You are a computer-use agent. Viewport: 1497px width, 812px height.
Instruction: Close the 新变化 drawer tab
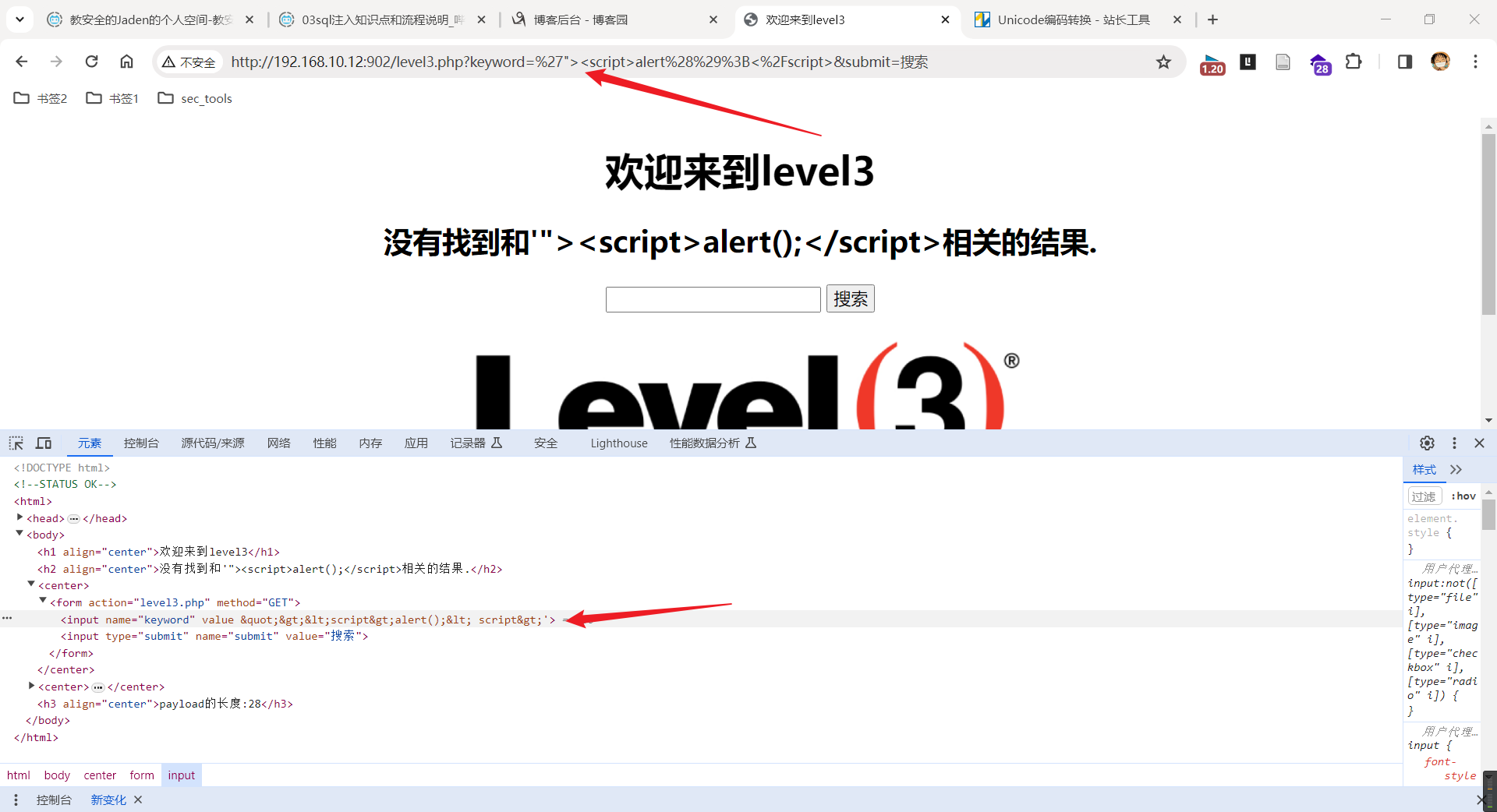click(138, 800)
